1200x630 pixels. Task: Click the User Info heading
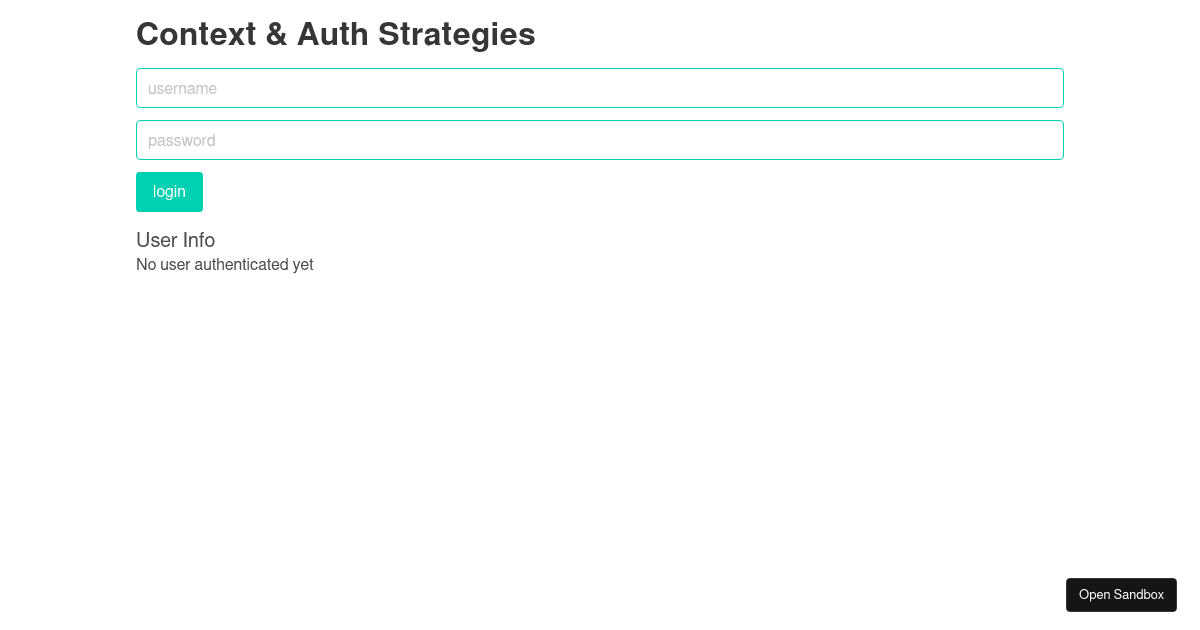(x=175, y=240)
